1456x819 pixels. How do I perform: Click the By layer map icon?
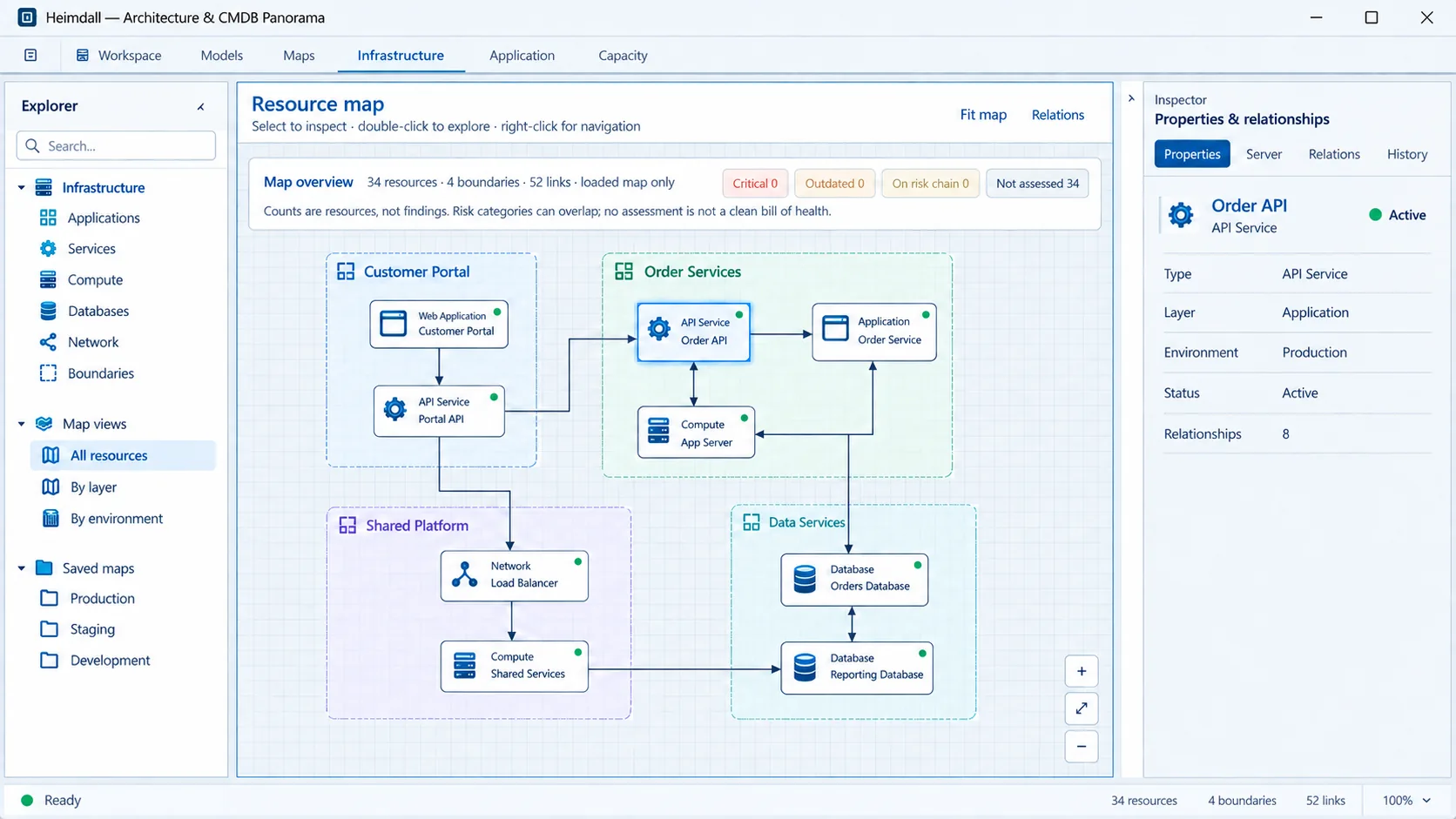coord(51,487)
